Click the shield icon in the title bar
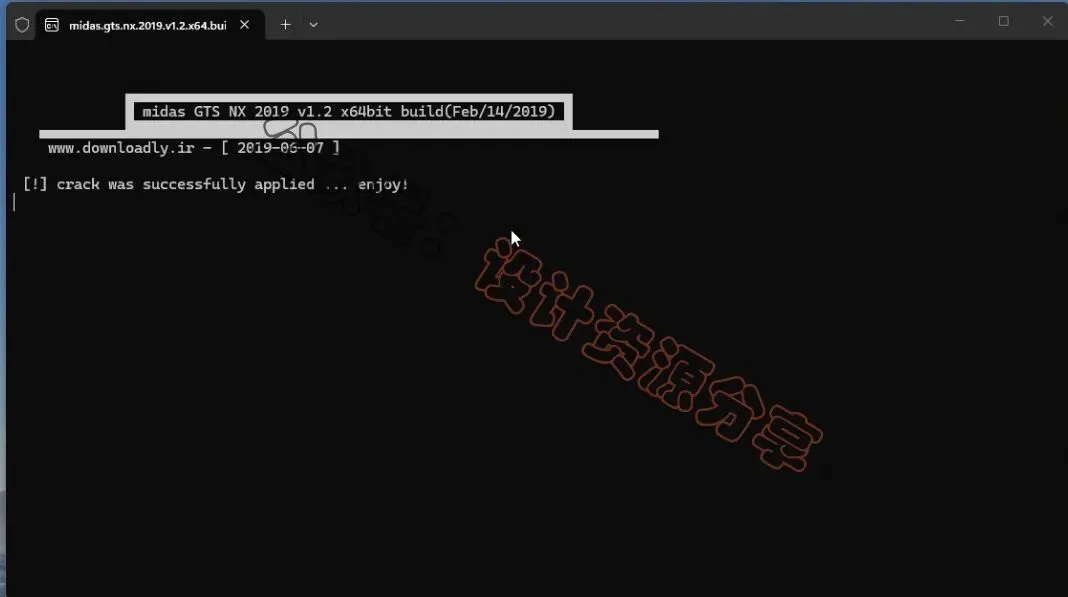 (22, 25)
